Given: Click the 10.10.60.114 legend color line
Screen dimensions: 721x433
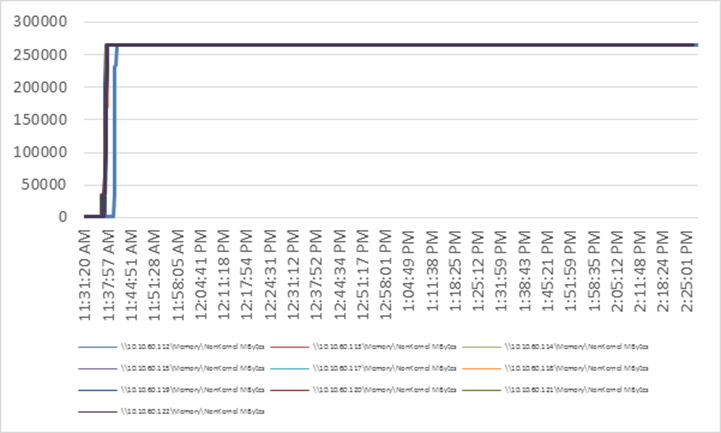Looking at the screenshot, I should tap(481, 347).
